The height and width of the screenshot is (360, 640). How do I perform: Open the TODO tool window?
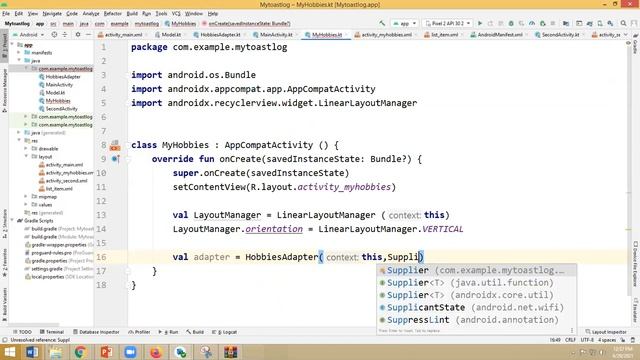(22, 332)
